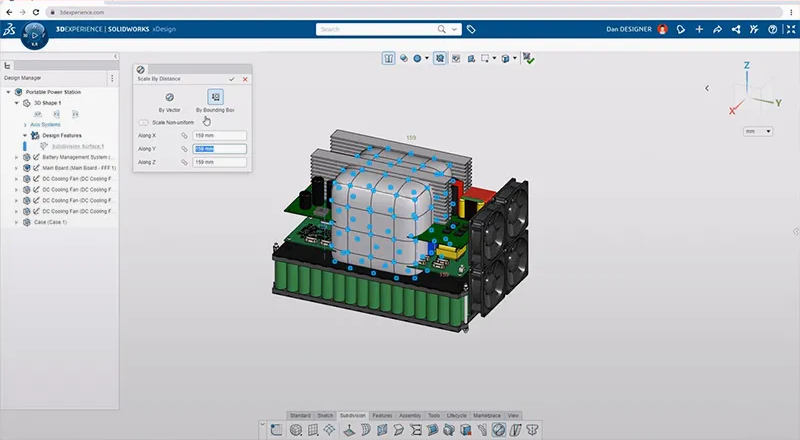Image resolution: width=800 pixels, height=440 pixels.
Task: Click the update checkmark icon in view toolbar
Action: (528, 58)
